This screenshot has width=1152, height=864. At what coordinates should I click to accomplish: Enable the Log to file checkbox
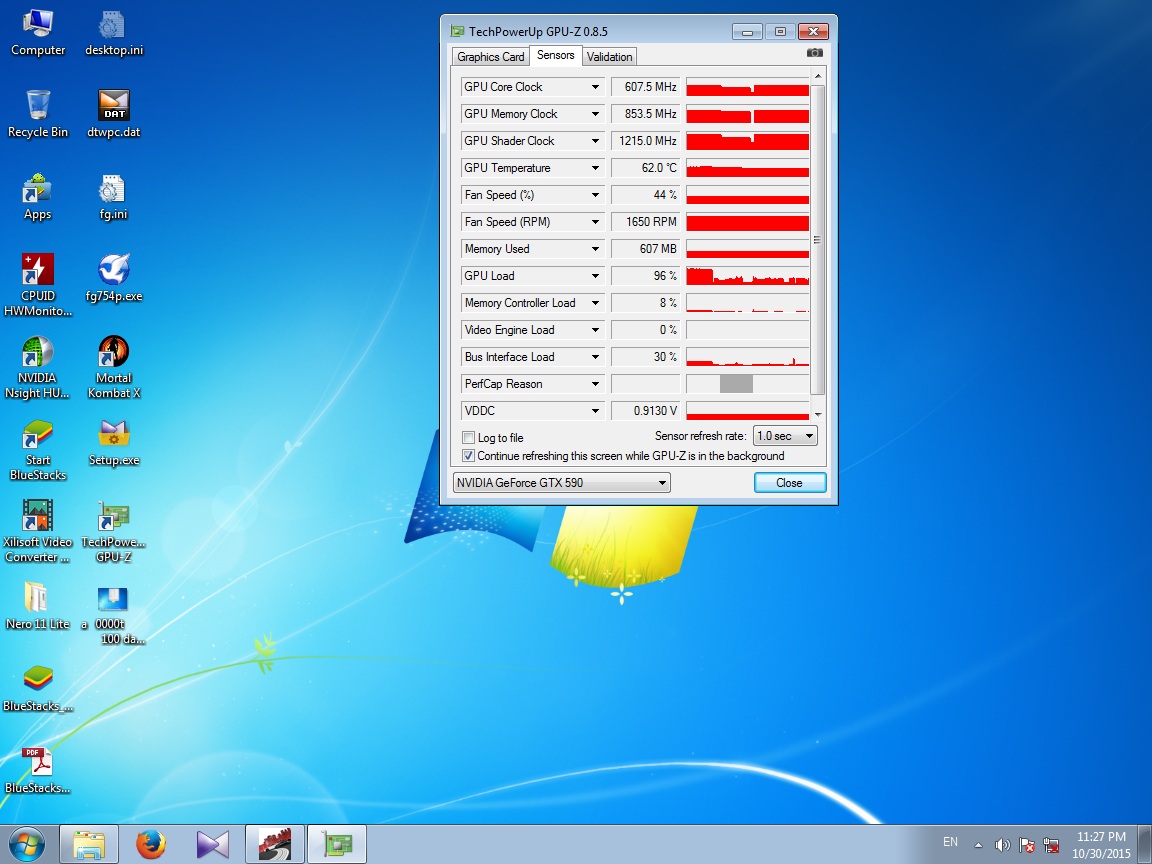[x=468, y=437]
